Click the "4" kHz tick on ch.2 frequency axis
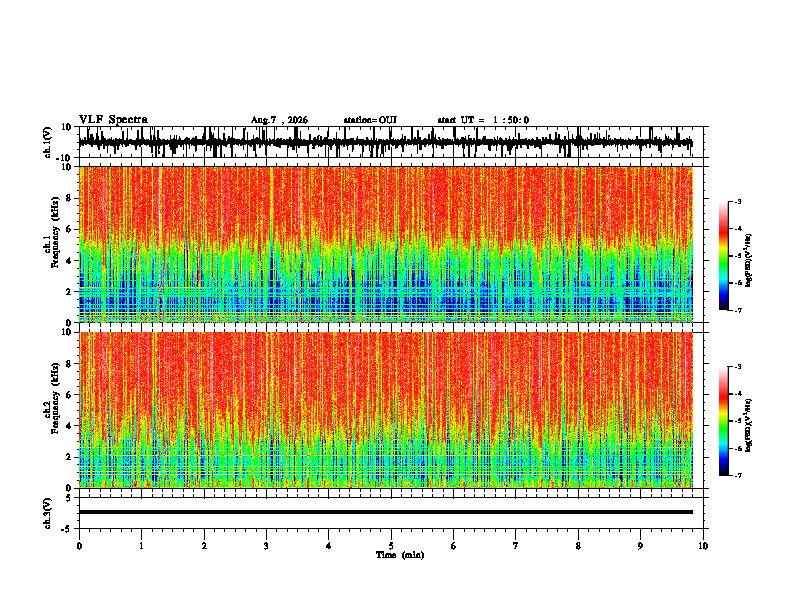The width and height of the screenshot is (792, 612). [70, 426]
